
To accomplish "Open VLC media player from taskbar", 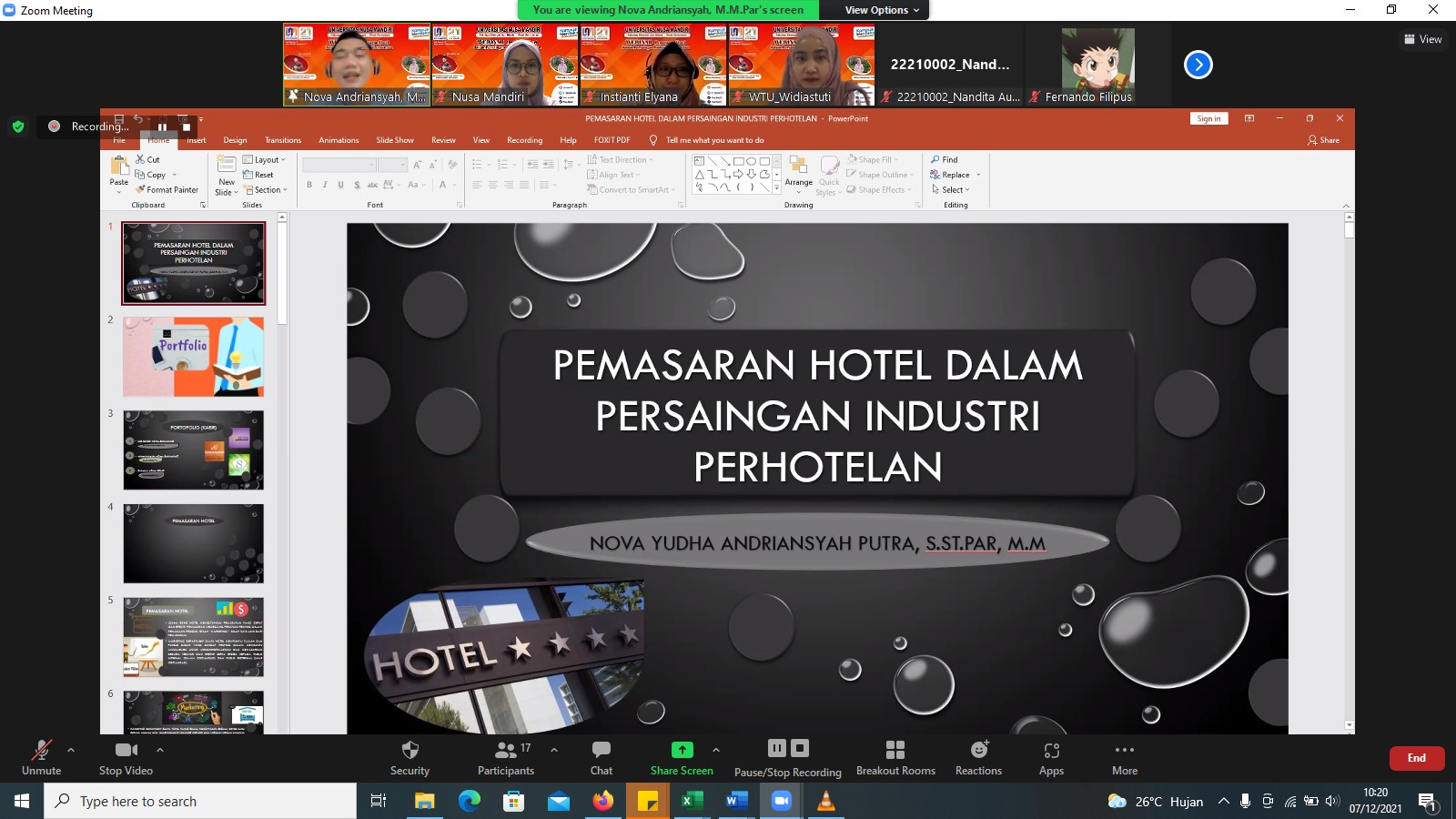I will pyautogui.click(x=826, y=801).
